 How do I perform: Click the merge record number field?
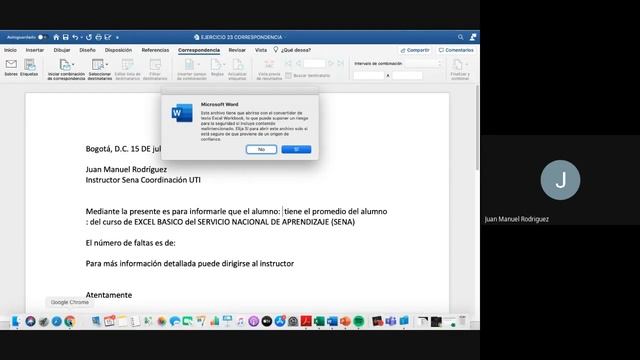tap(315, 63)
